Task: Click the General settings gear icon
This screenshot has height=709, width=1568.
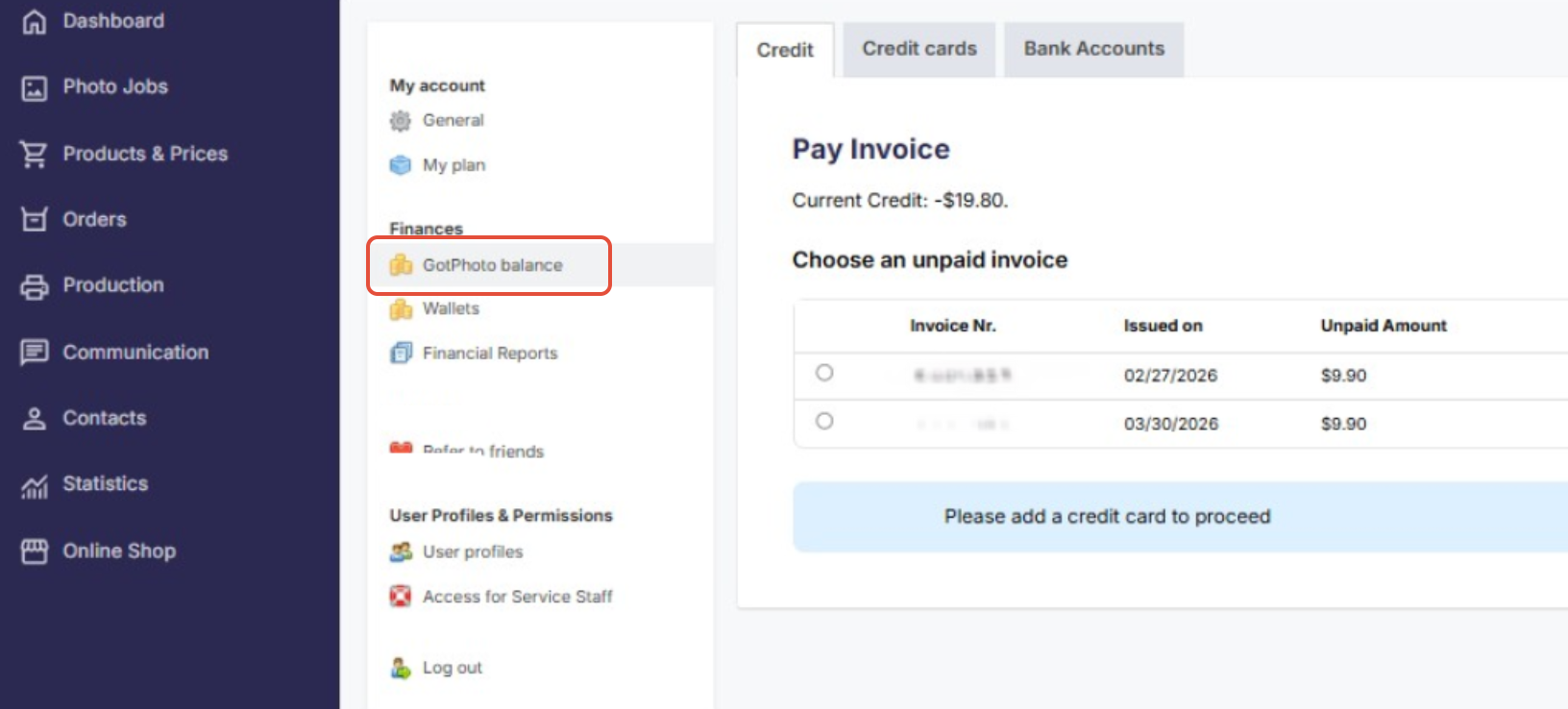Action: [401, 120]
